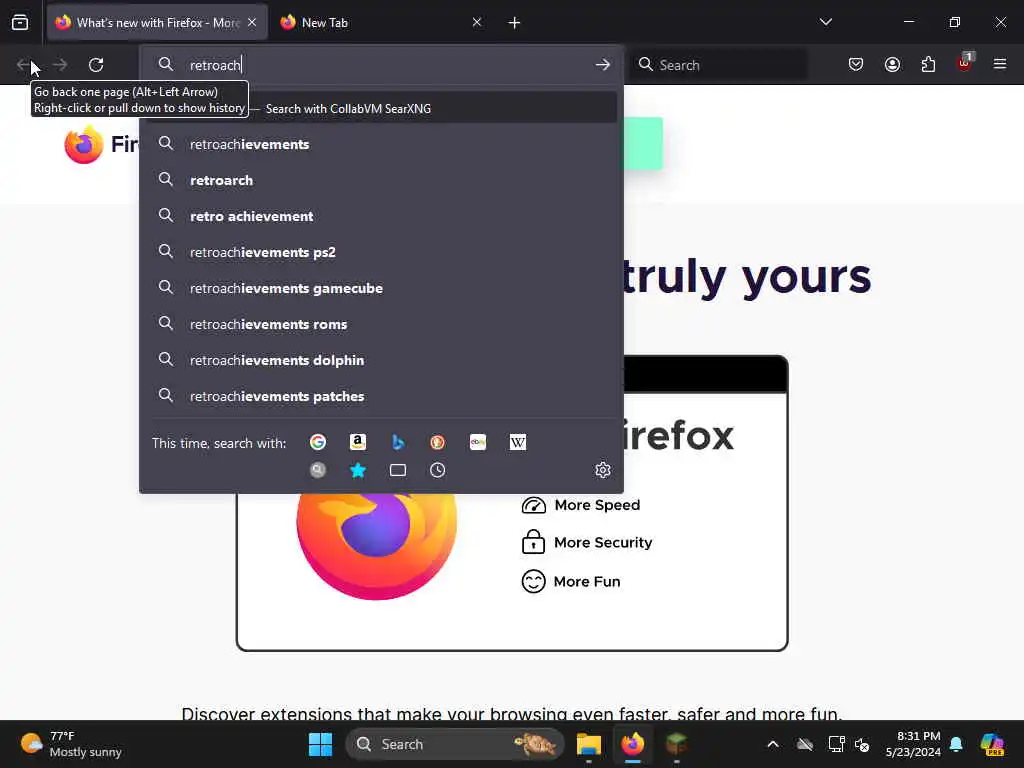
Task: Switch to the New Tab tab
Action: point(382,22)
